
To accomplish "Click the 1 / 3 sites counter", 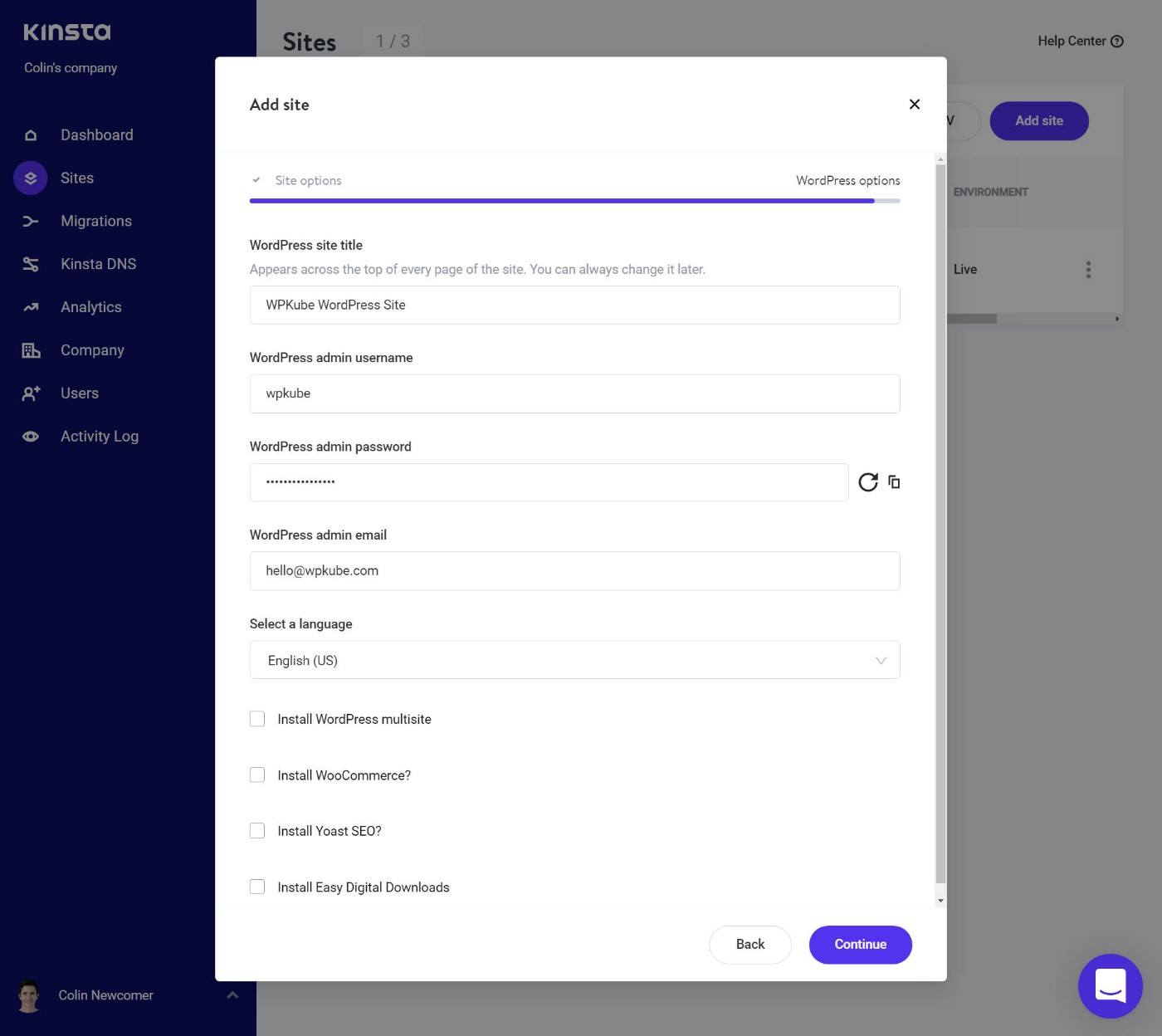I will pos(393,41).
